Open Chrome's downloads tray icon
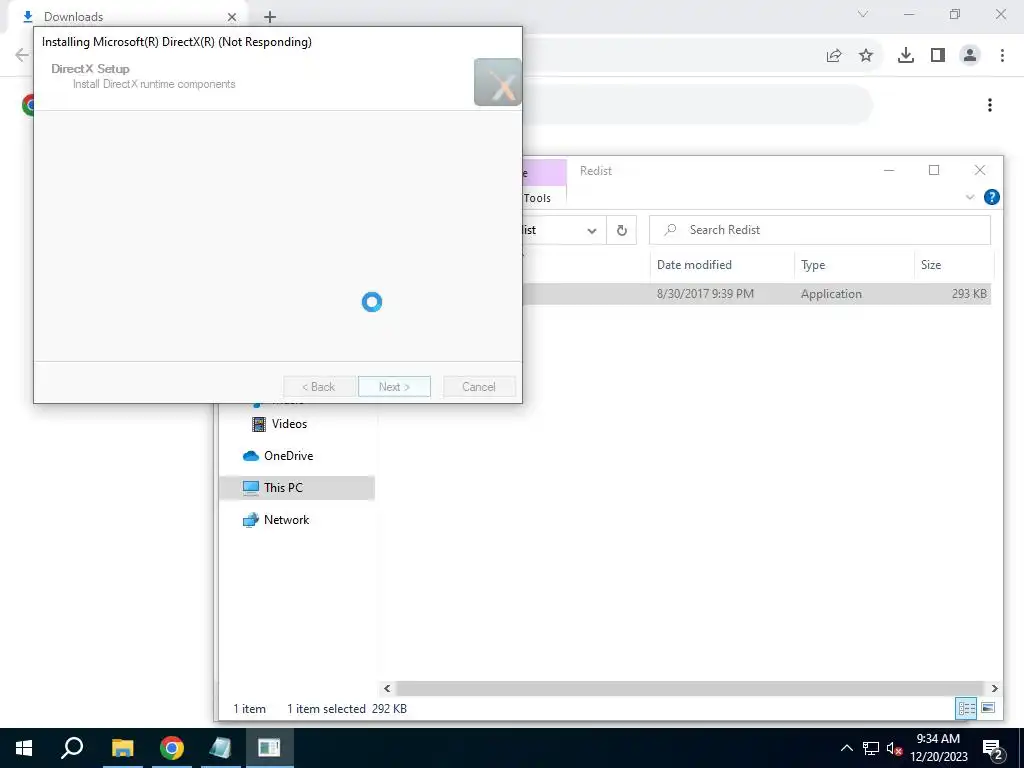1024x768 pixels. tap(906, 56)
